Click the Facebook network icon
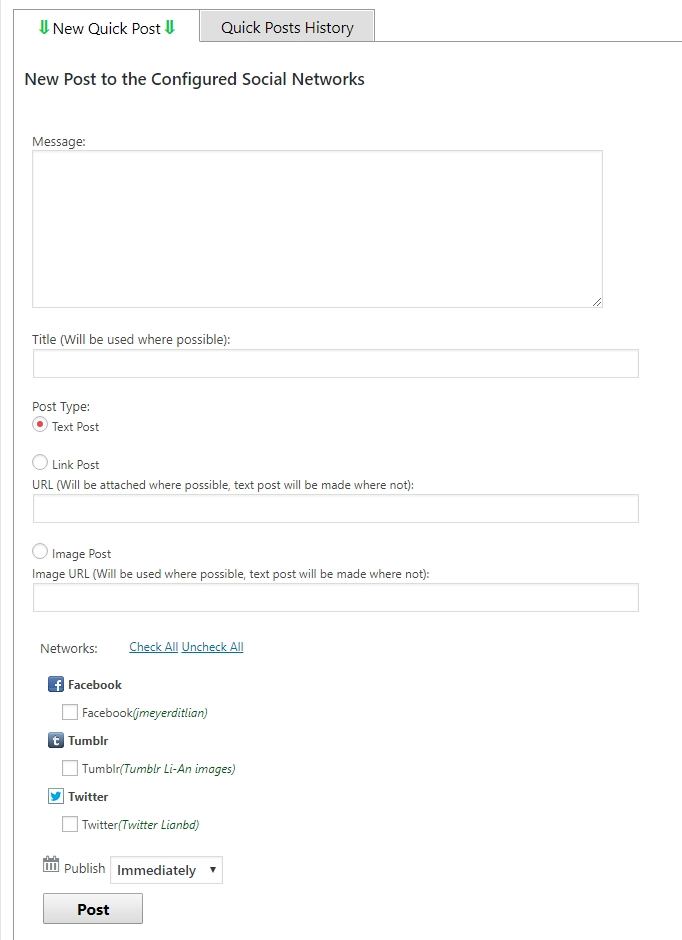The image size is (682, 940). (56, 684)
